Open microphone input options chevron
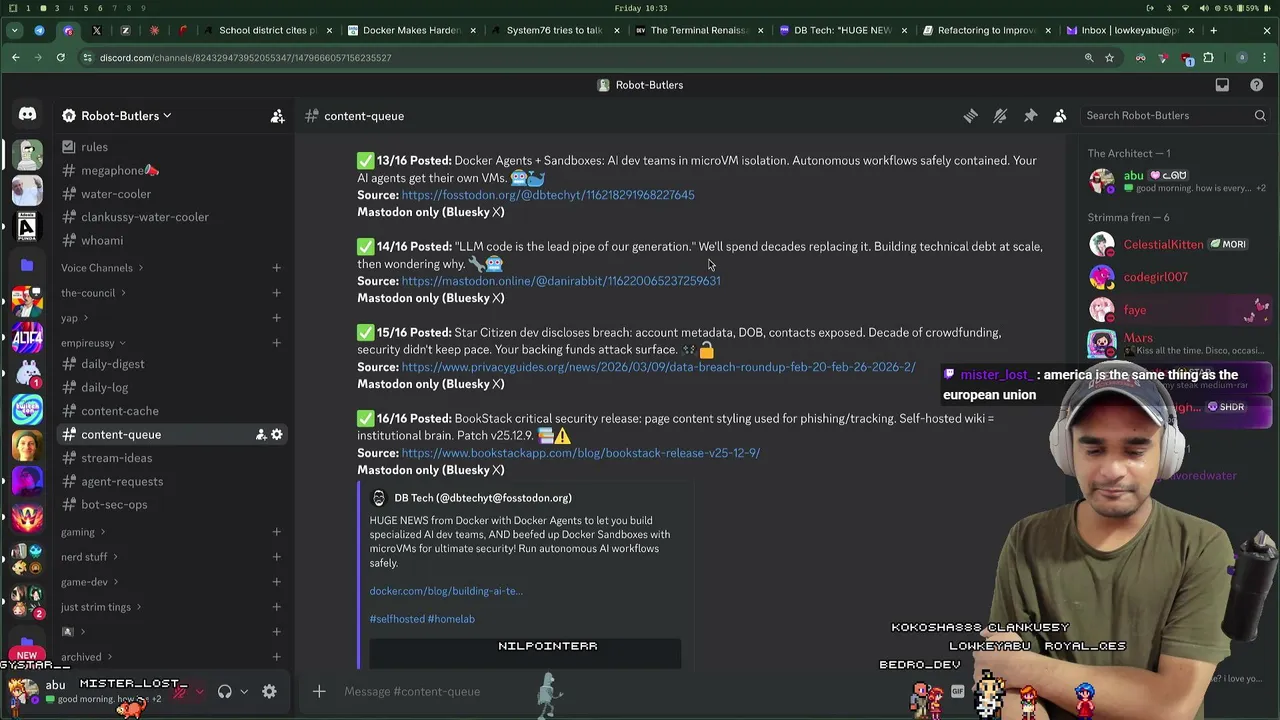Image resolution: width=1280 pixels, height=720 pixels. [x=199, y=691]
